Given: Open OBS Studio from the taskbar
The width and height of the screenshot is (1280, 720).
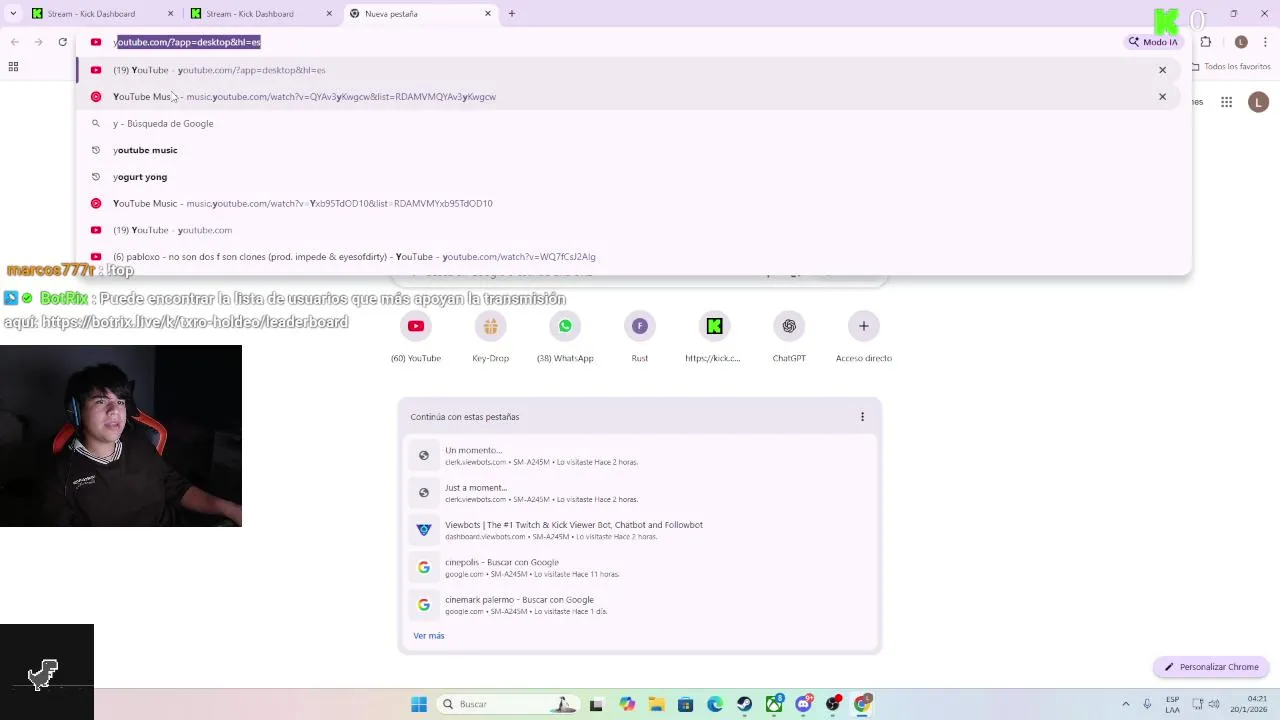Looking at the screenshot, I should [833, 704].
